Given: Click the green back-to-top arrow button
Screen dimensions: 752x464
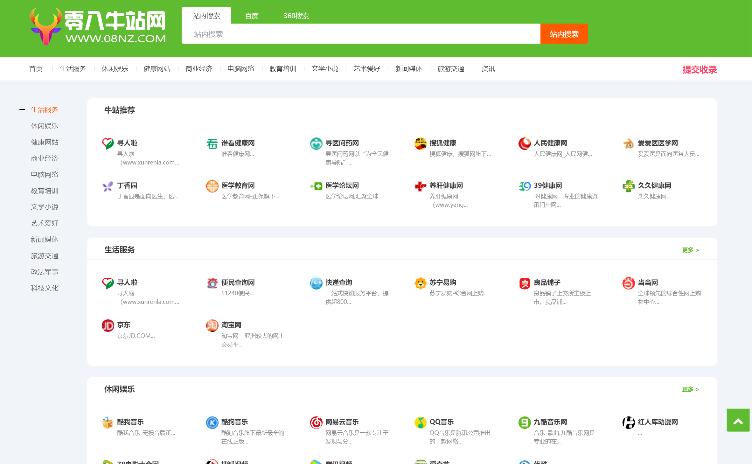Looking at the screenshot, I should 737,421.
